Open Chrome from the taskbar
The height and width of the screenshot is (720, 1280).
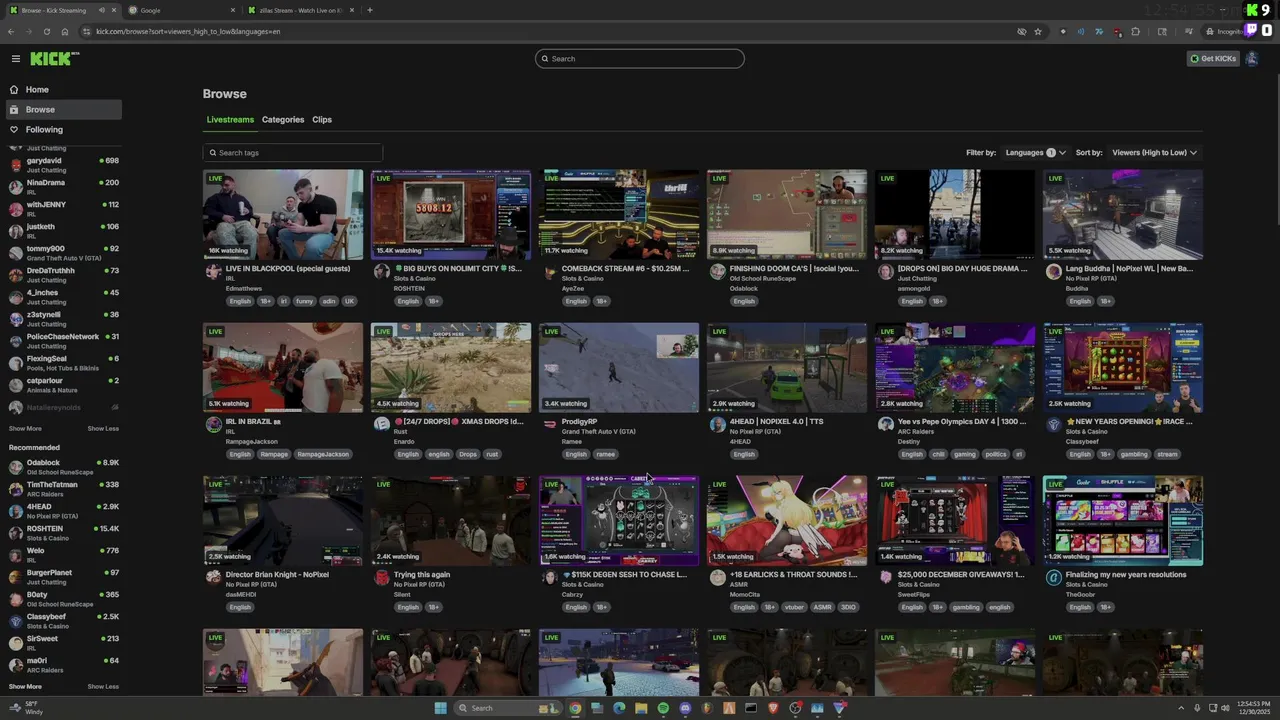click(575, 708)
